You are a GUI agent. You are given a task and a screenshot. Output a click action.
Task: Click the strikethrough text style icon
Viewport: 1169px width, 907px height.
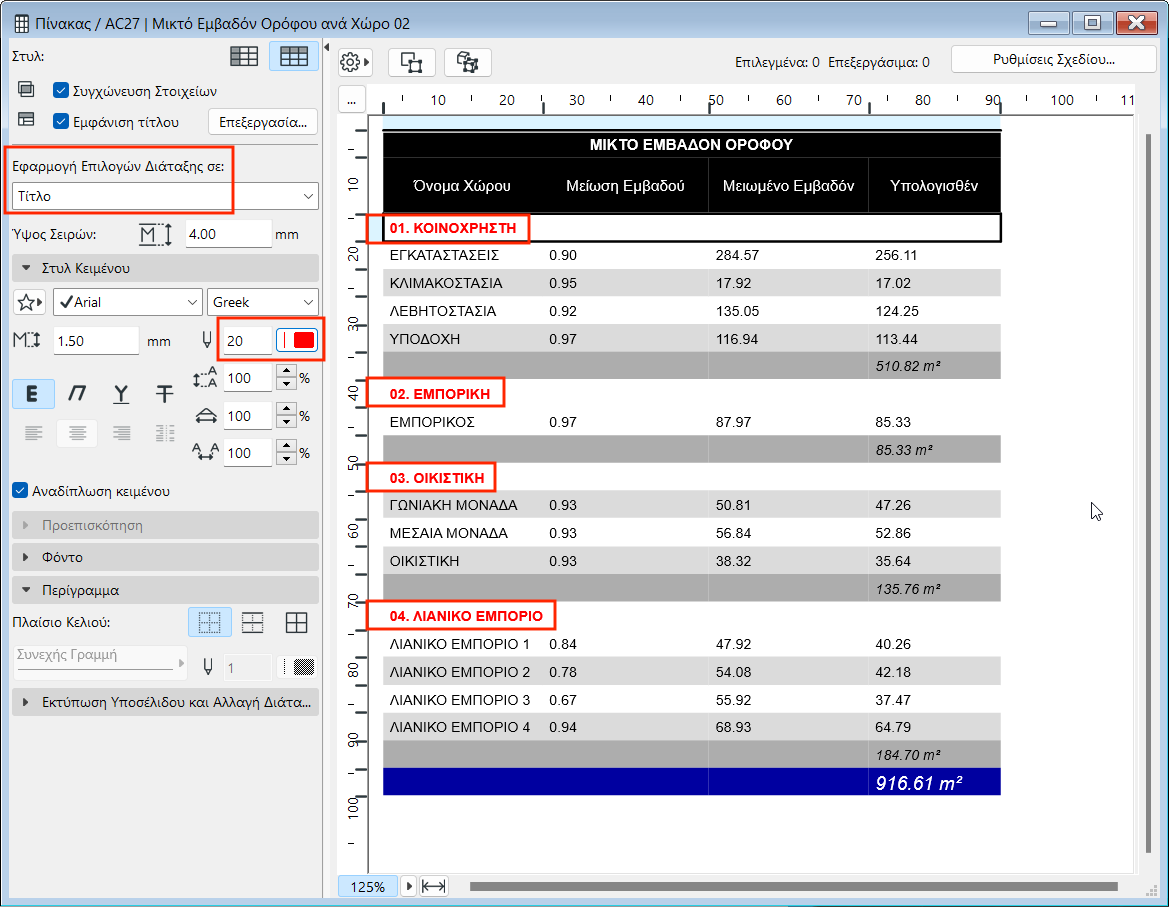[x=165, y=394]
